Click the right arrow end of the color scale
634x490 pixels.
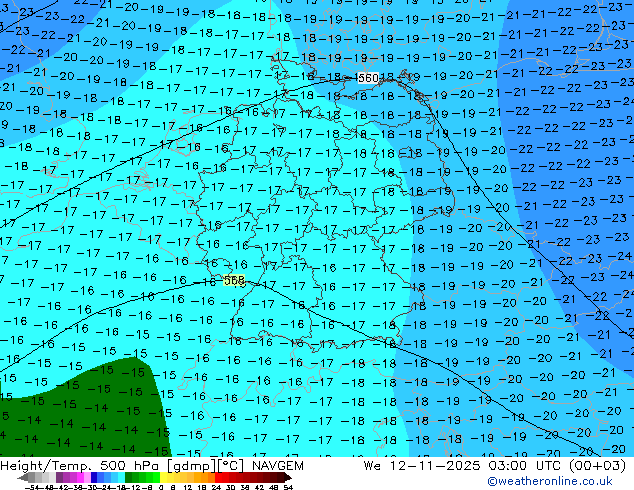[x=288, y=477]
